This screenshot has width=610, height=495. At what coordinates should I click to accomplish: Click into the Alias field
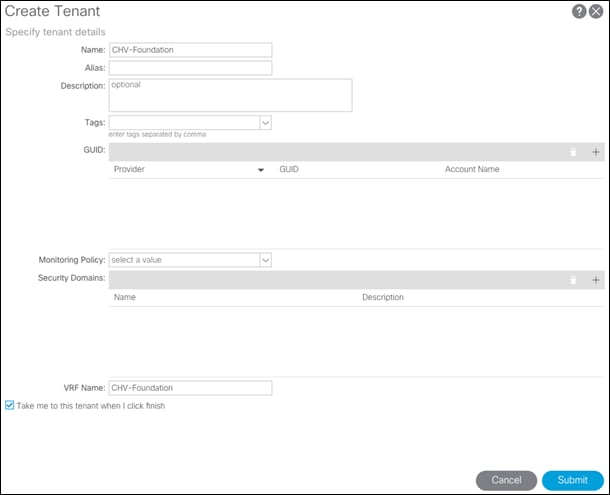pos(191,68)
